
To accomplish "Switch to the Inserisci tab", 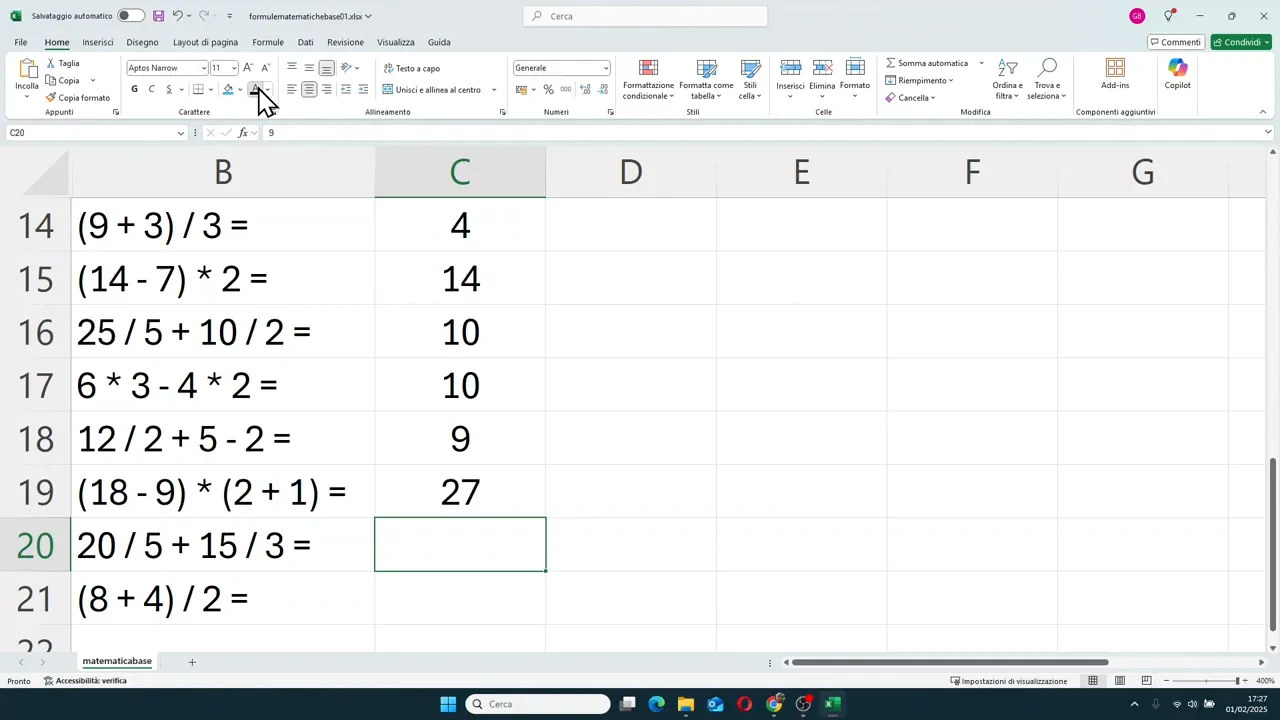I will (x=98, y=42).
